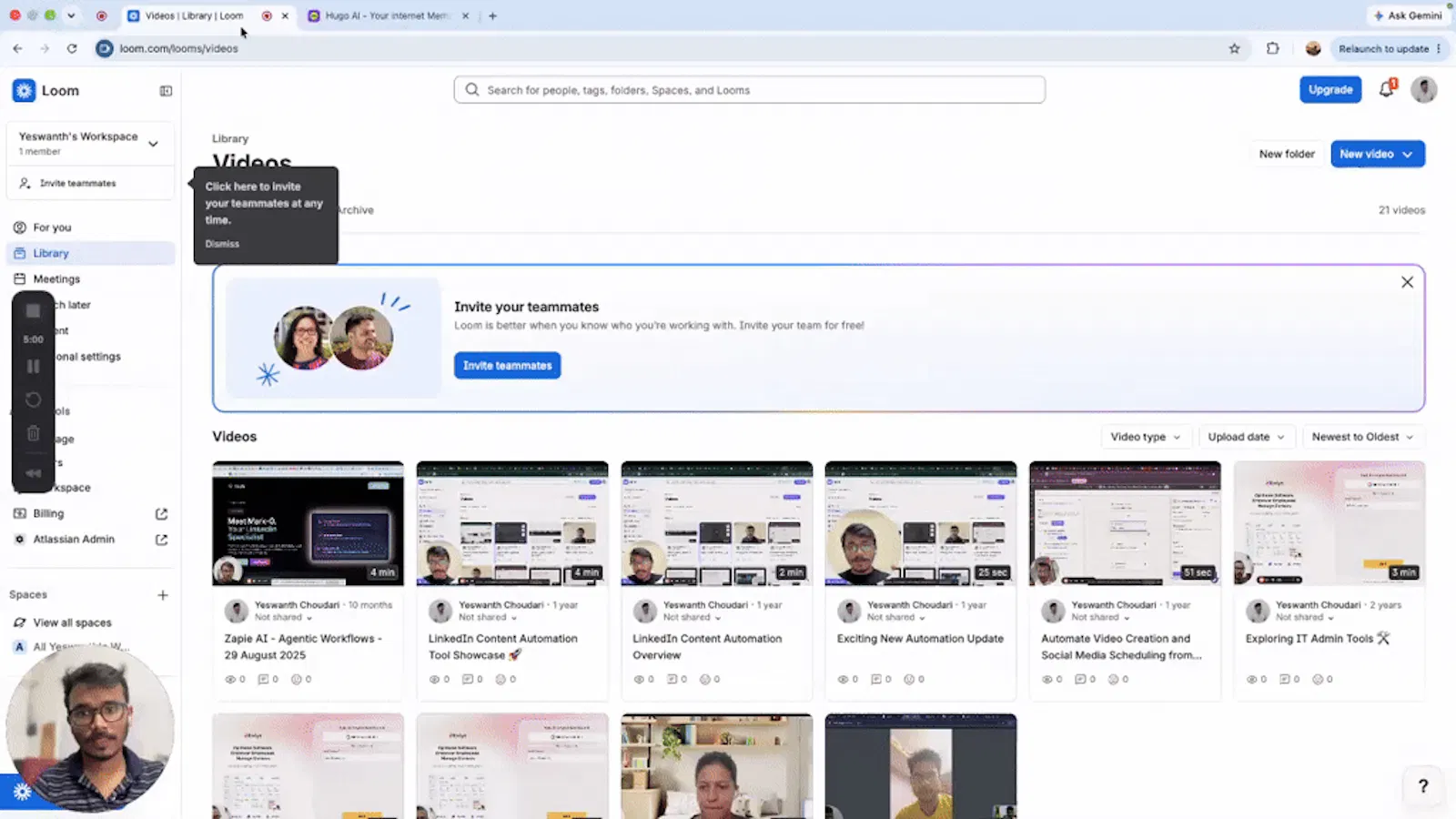The image size is (1456, 819).
Task: Click views count icon on Zapie AI video
Action: point(229,680)
